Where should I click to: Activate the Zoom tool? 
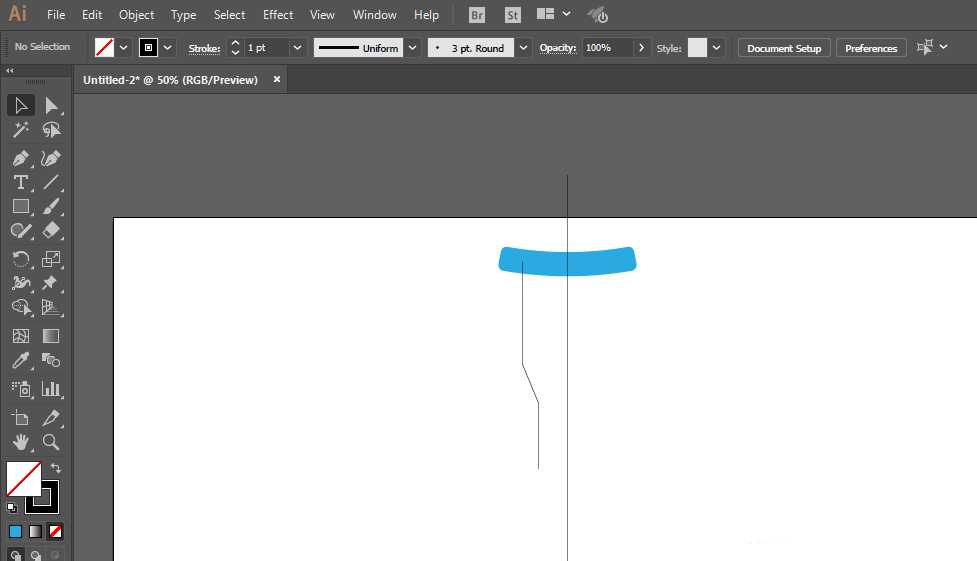coord(51,441)
